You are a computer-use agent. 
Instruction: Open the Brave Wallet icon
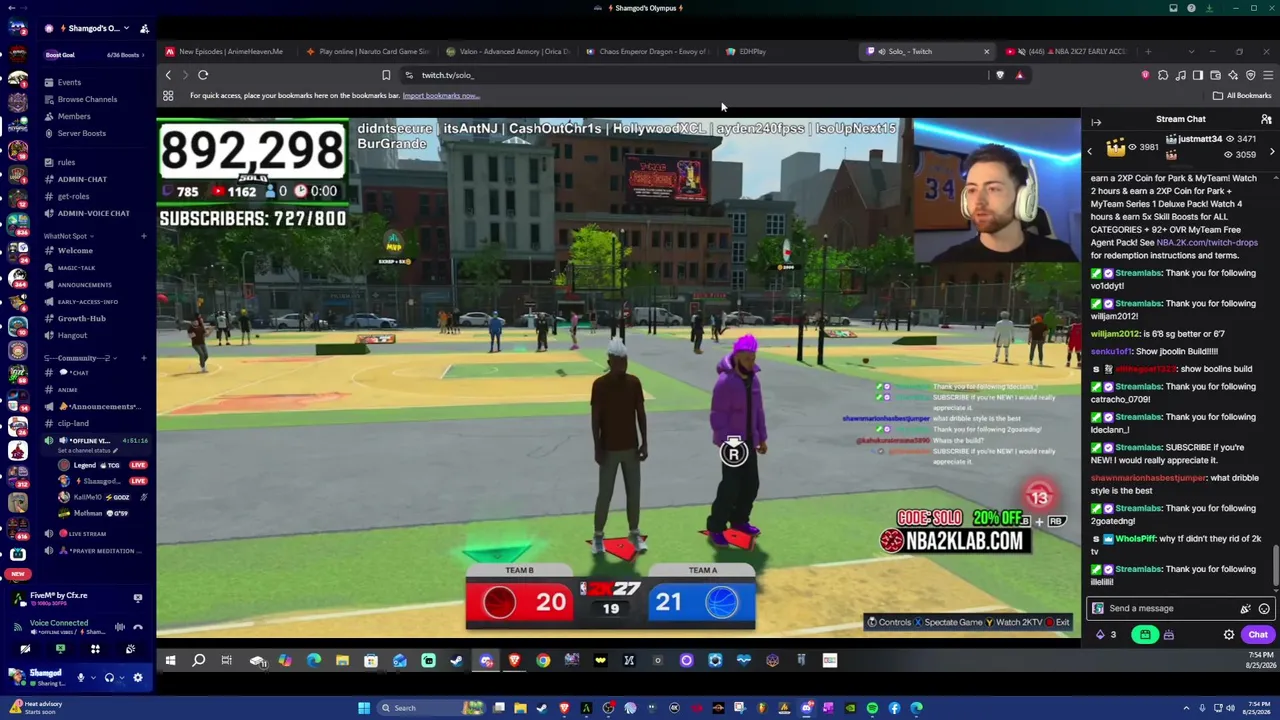click(x=1215, y=75)
